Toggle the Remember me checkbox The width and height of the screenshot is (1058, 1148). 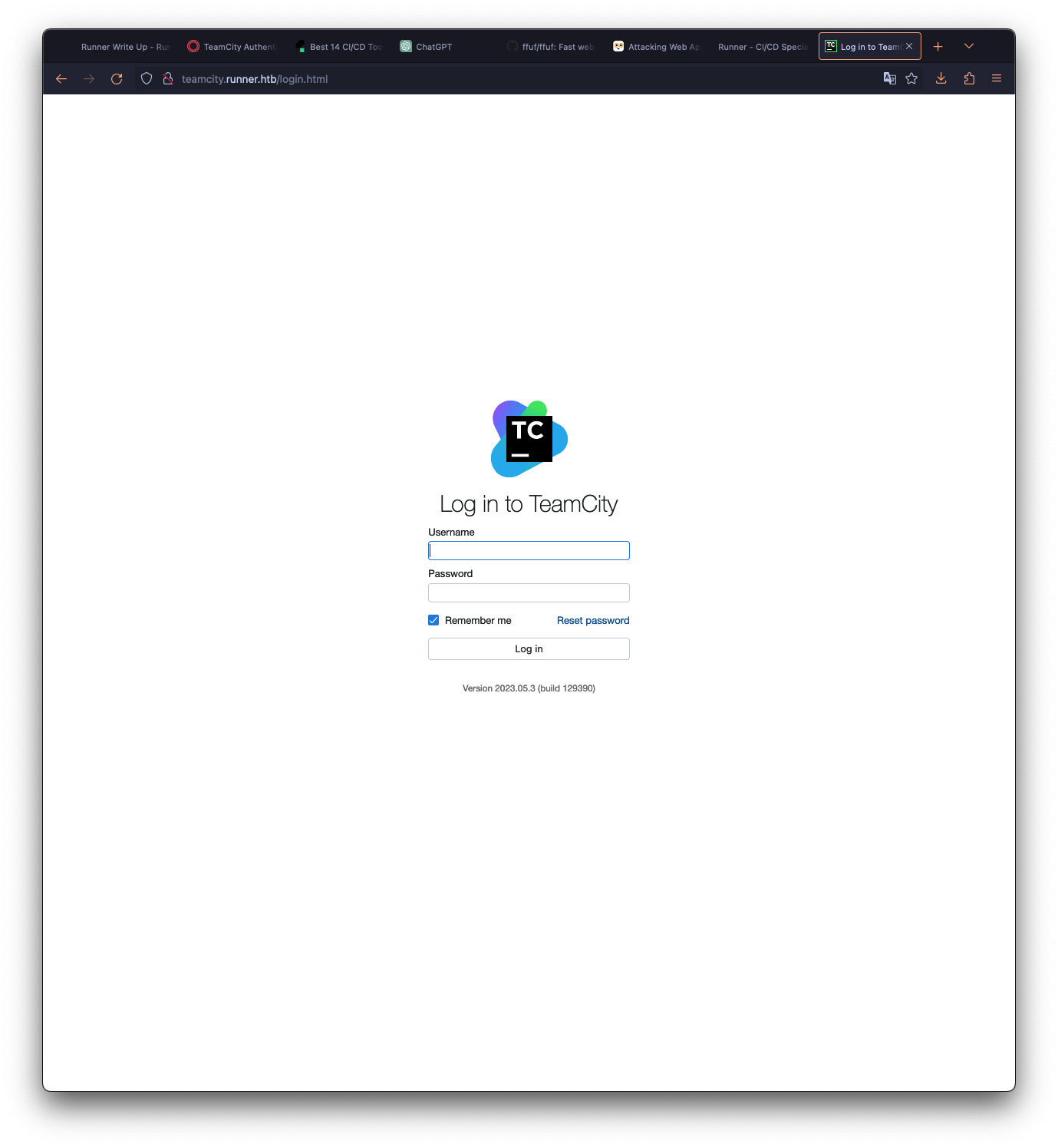coord(433,620)
